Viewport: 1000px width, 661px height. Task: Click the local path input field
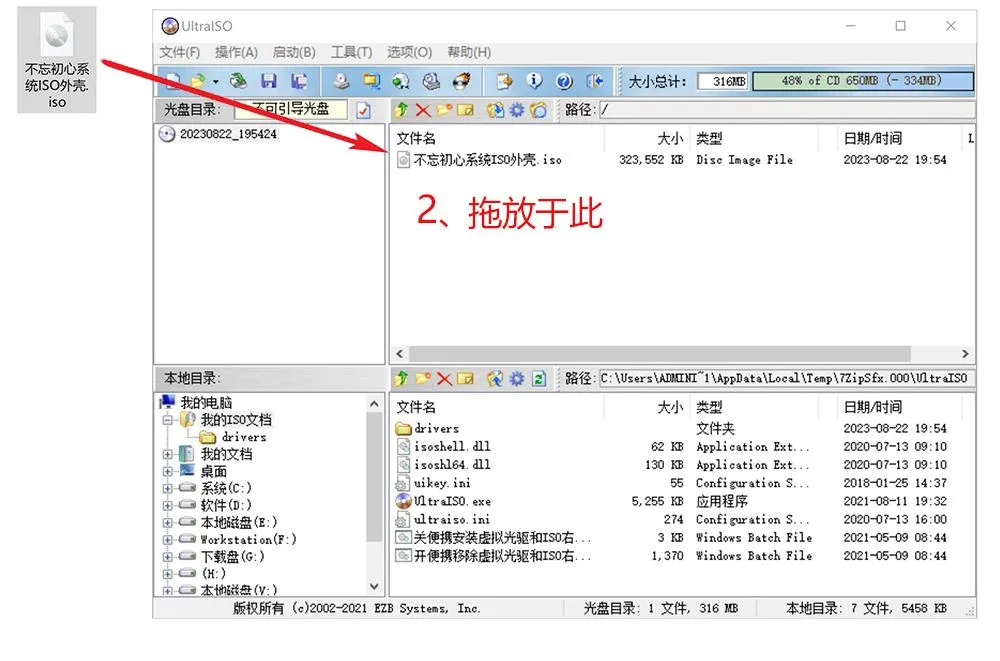point(784,378)
